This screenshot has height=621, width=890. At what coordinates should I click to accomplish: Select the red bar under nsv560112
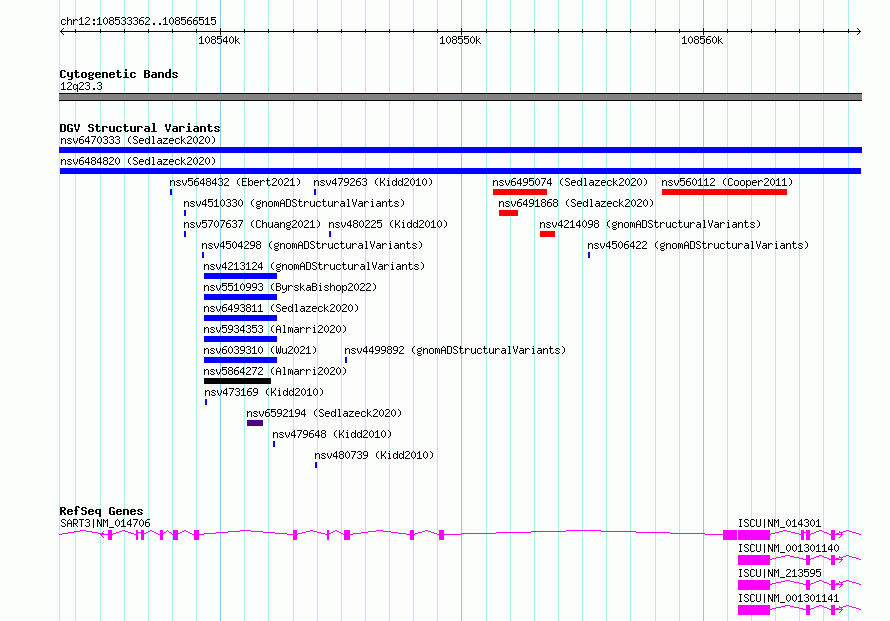(x=724, y=192)
